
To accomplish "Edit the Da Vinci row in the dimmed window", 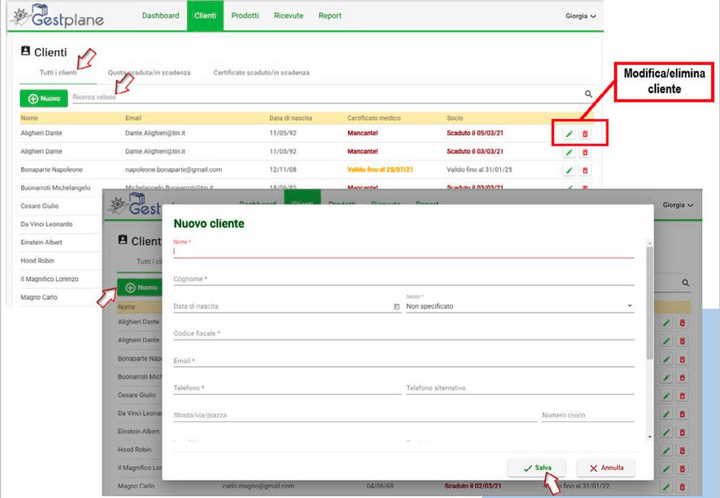I will 666,414.
